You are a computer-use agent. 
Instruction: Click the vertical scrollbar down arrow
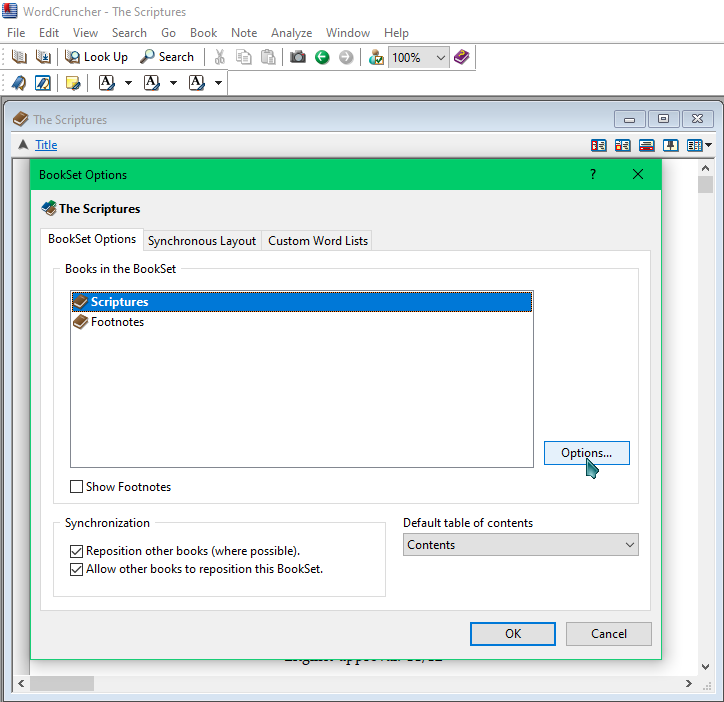pos(705,667)
